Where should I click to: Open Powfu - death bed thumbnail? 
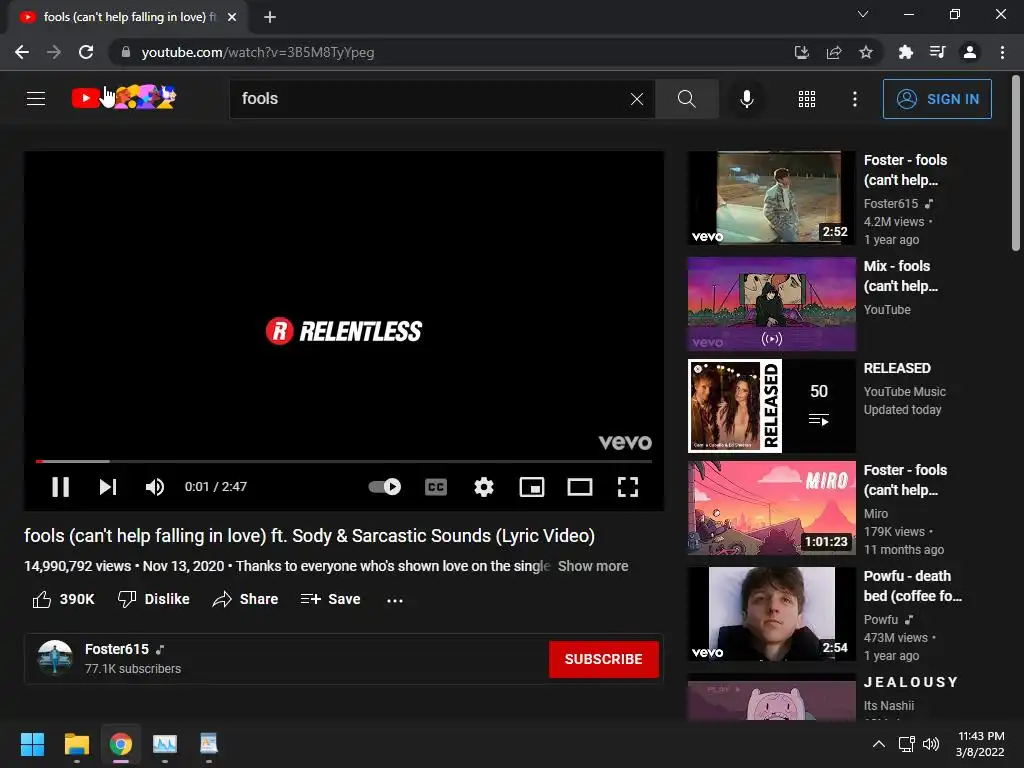click(771, 614)
